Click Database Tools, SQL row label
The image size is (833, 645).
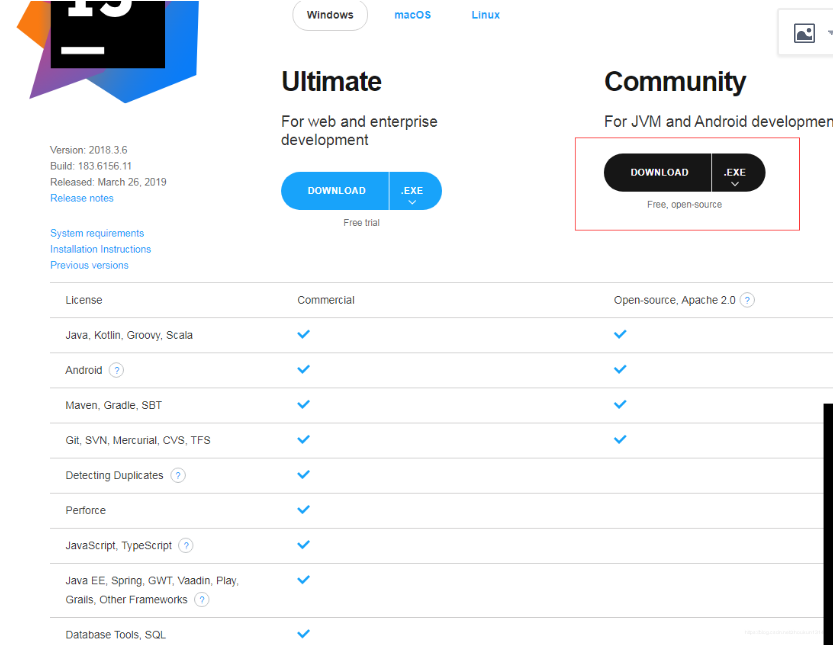pyautogui.click(x=115, y=635)
